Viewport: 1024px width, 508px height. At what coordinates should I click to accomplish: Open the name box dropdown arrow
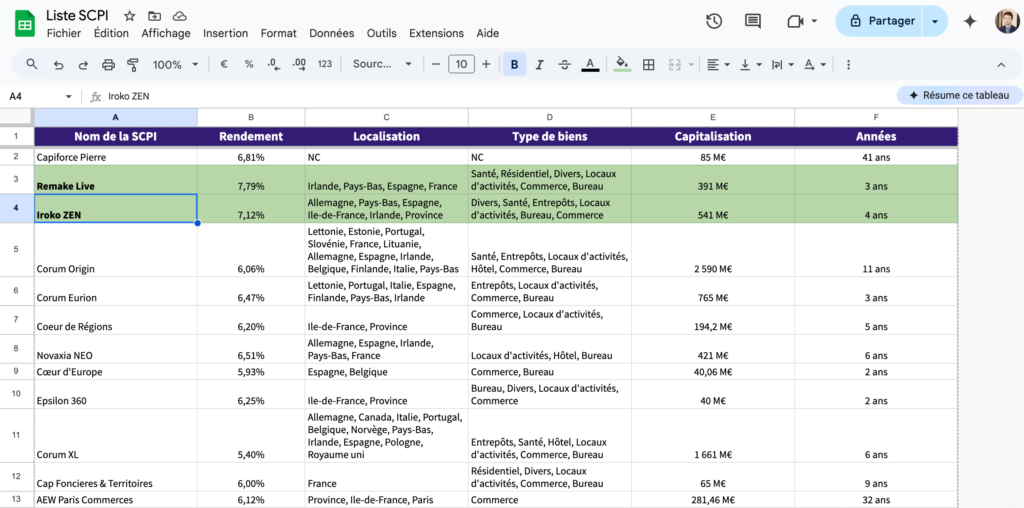(x=69, y=97)
